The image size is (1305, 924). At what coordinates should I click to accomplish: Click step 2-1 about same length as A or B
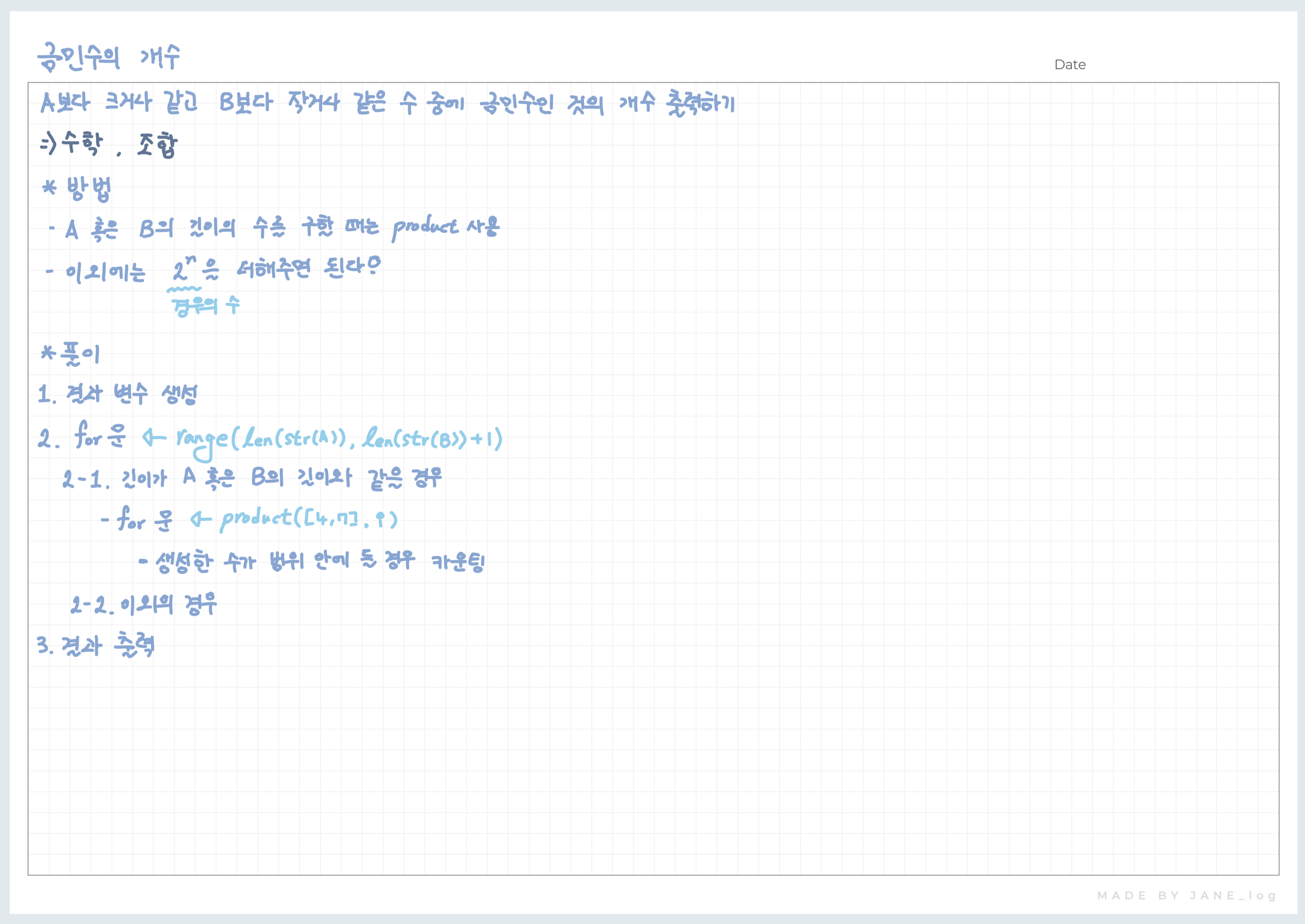pos(252,478)
